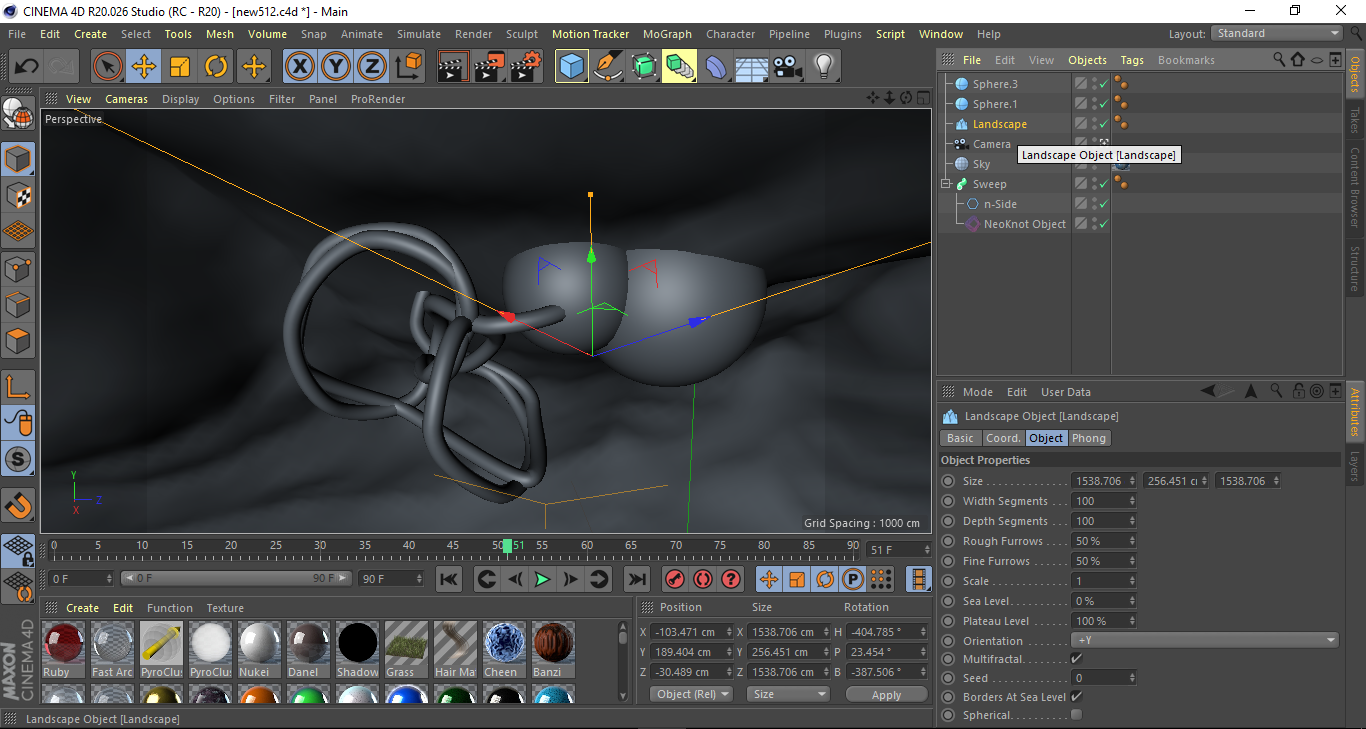Click the Play Forwards button

click(542, 579)
